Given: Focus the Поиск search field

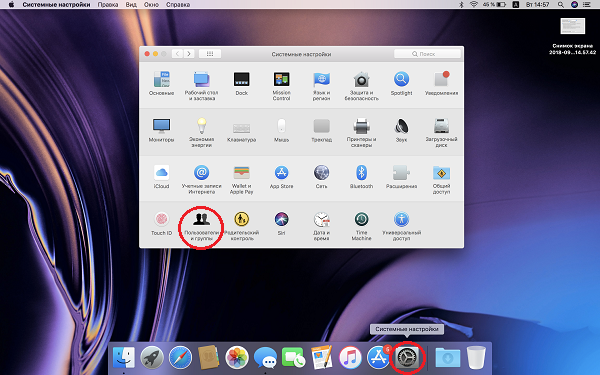Looking at the screenshot, I should pyautogui.click(x=427, y=54).
